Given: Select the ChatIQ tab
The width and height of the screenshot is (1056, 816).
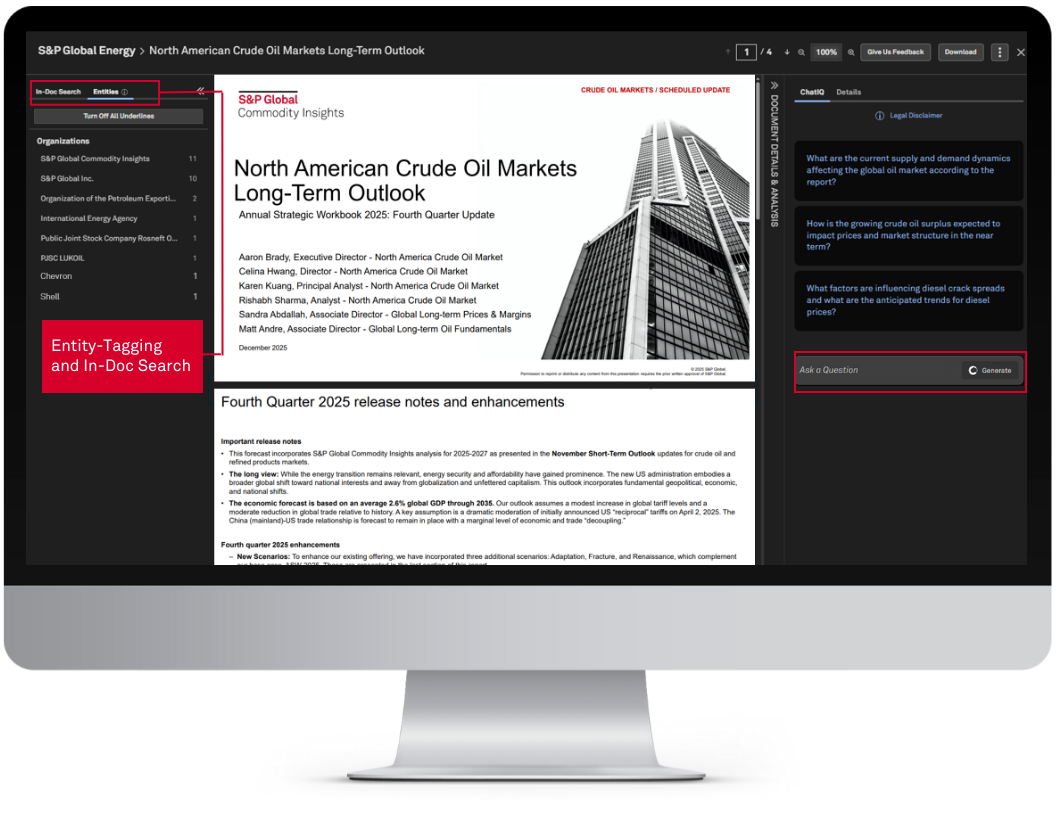Looking at the screenshot, I should click(x=812, y=92).
